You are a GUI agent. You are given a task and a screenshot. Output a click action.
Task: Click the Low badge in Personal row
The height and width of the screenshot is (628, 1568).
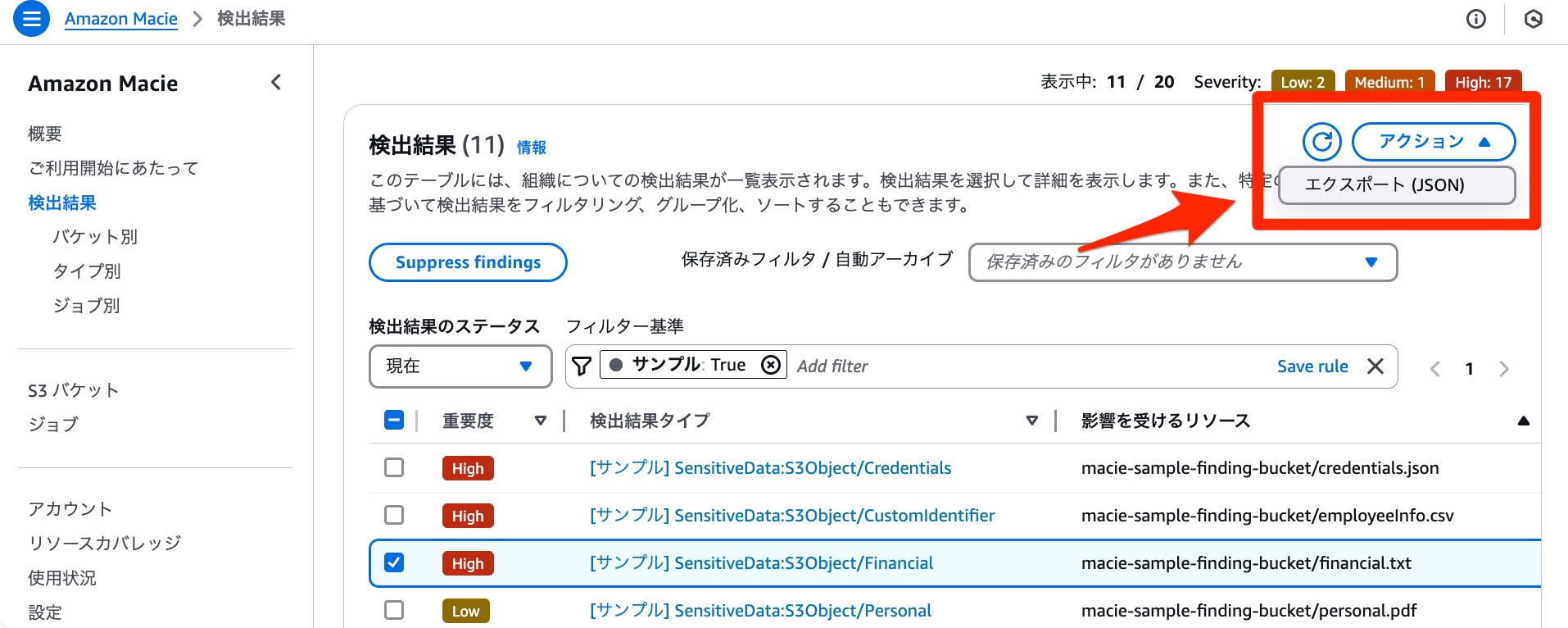click(465, 611)
